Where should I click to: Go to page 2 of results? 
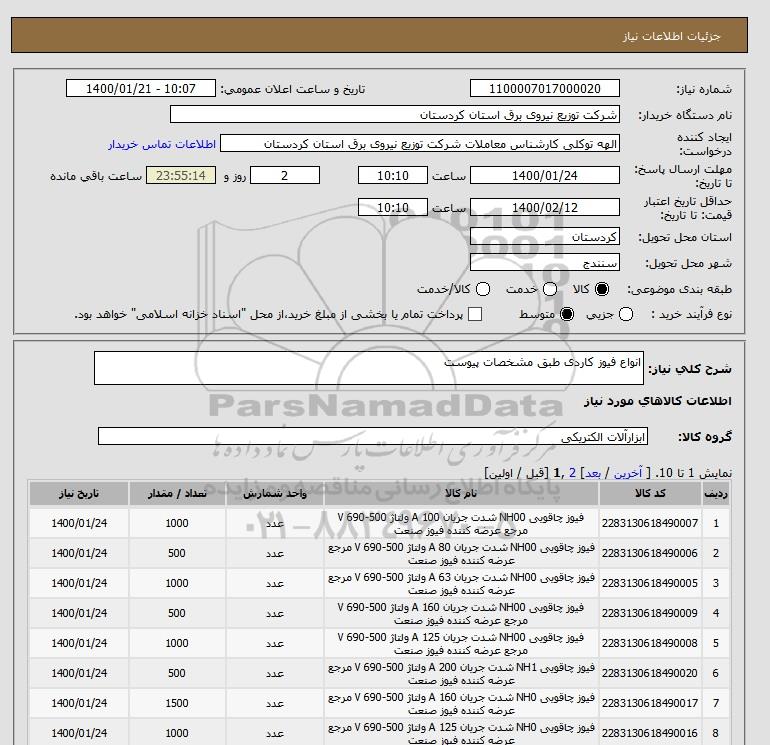(572, 473)
